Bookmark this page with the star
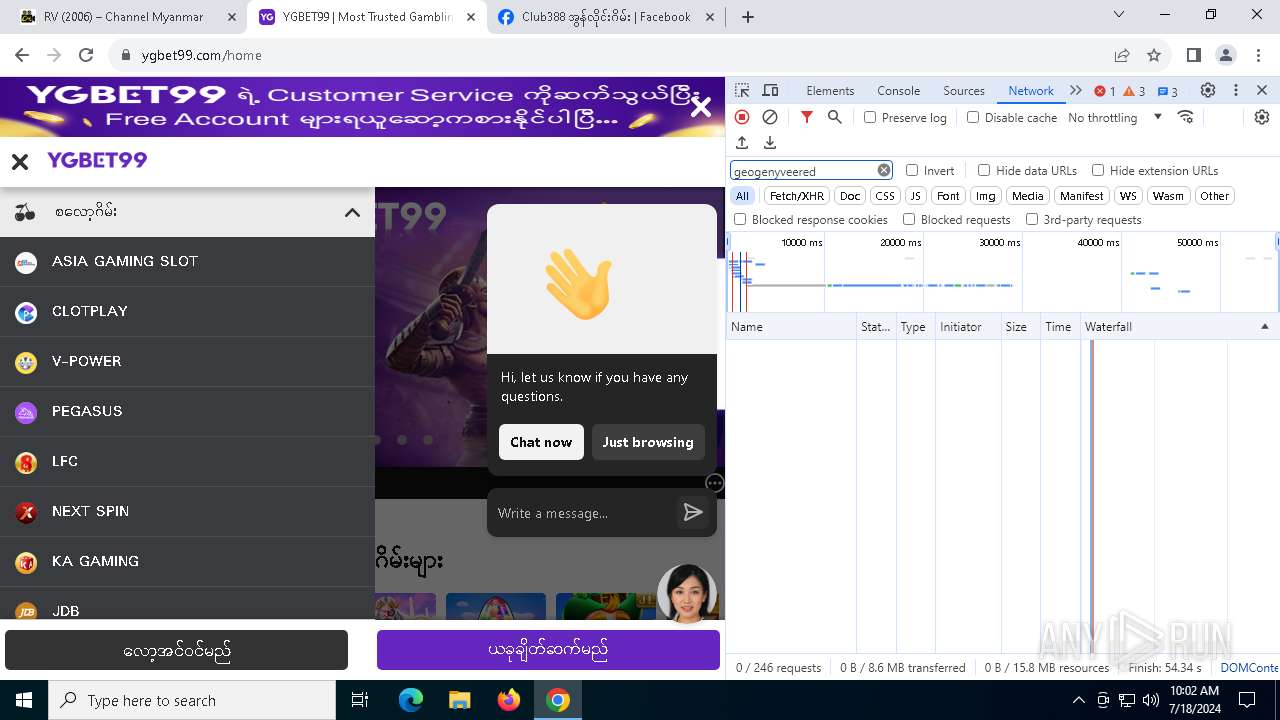The width and height of the screenshot is (1280, 720). coord(1154,55)
